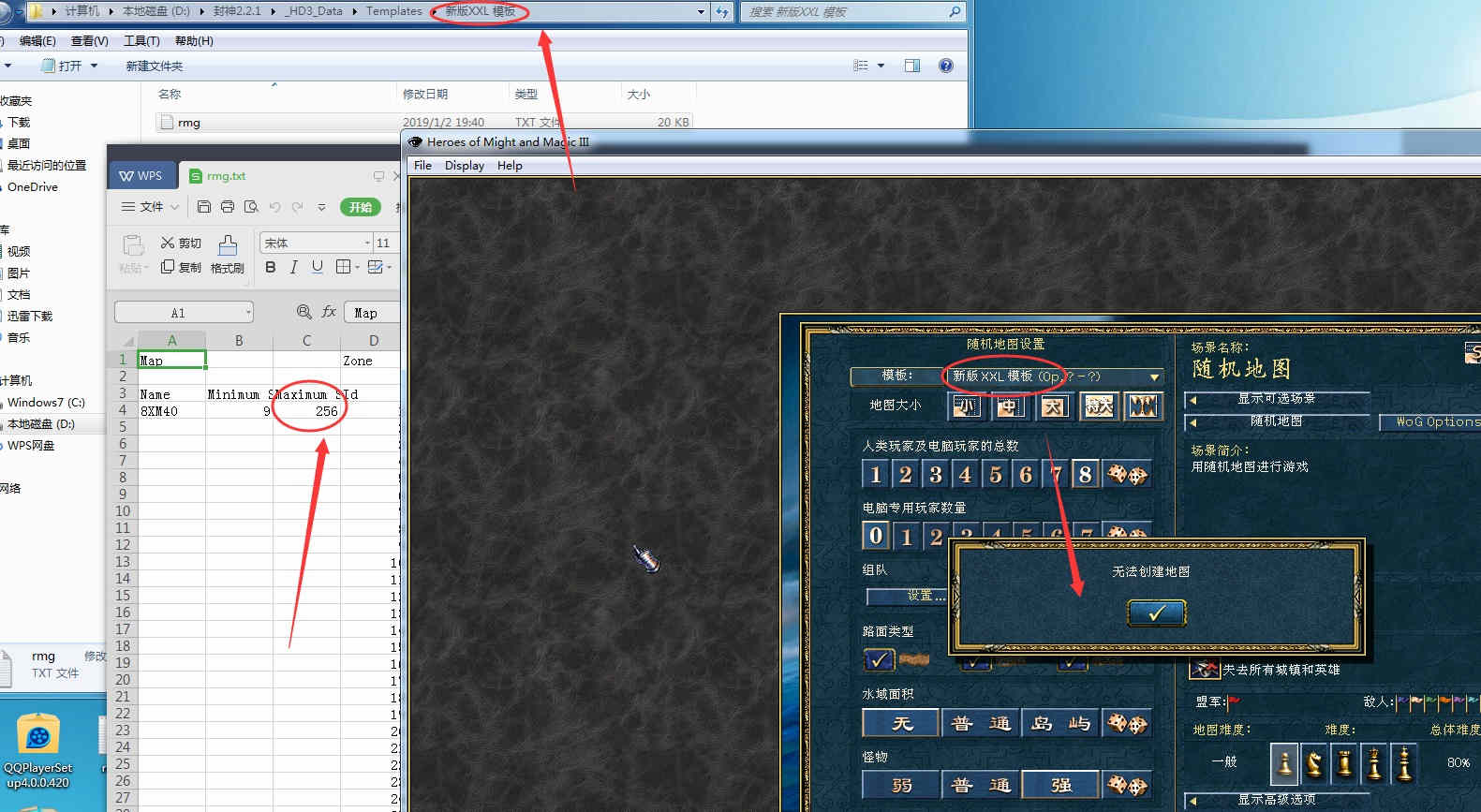Copy selection with 复制

(x=181, y=267)
